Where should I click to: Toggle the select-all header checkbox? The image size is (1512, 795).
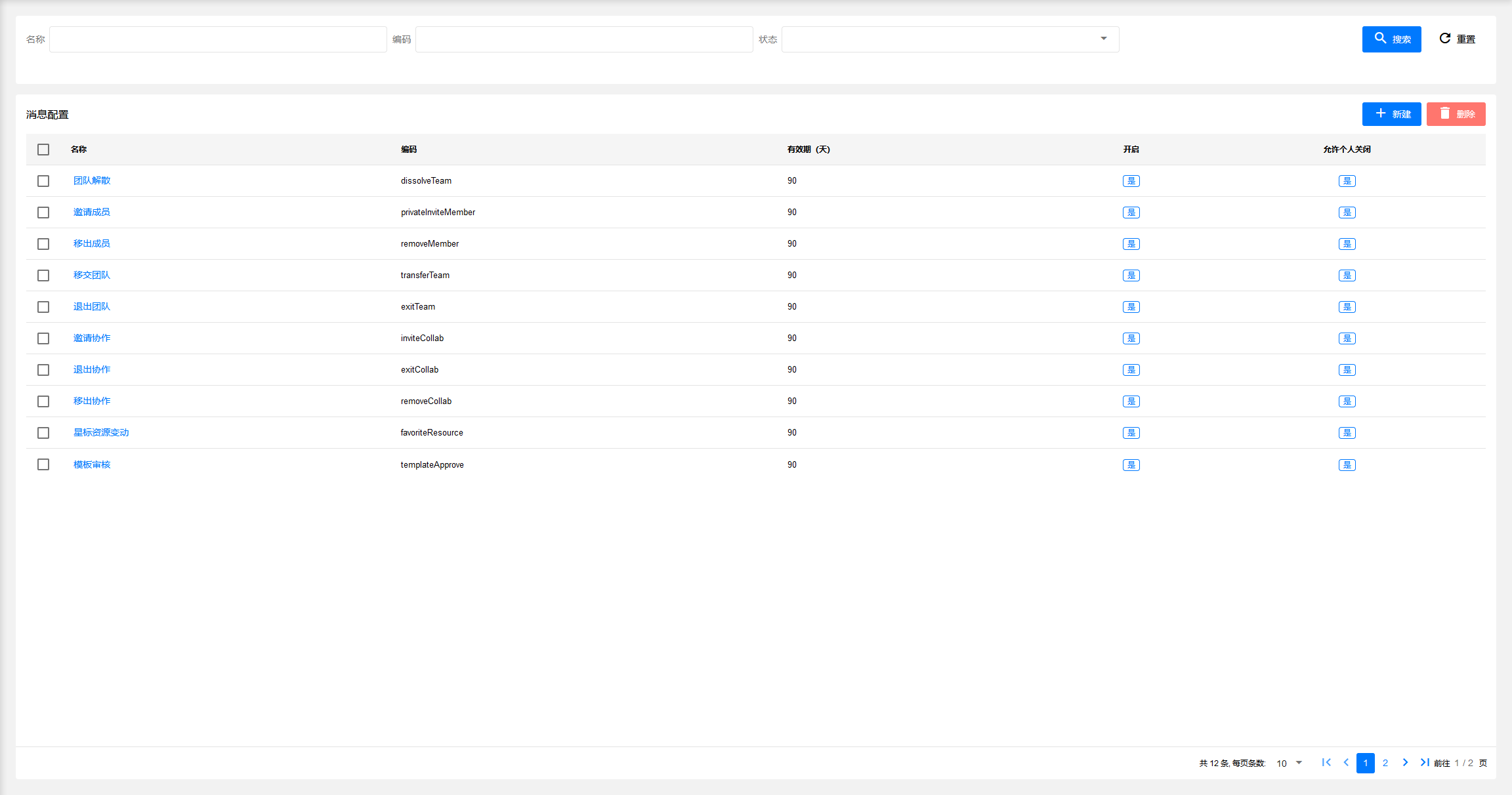point(43,150)
